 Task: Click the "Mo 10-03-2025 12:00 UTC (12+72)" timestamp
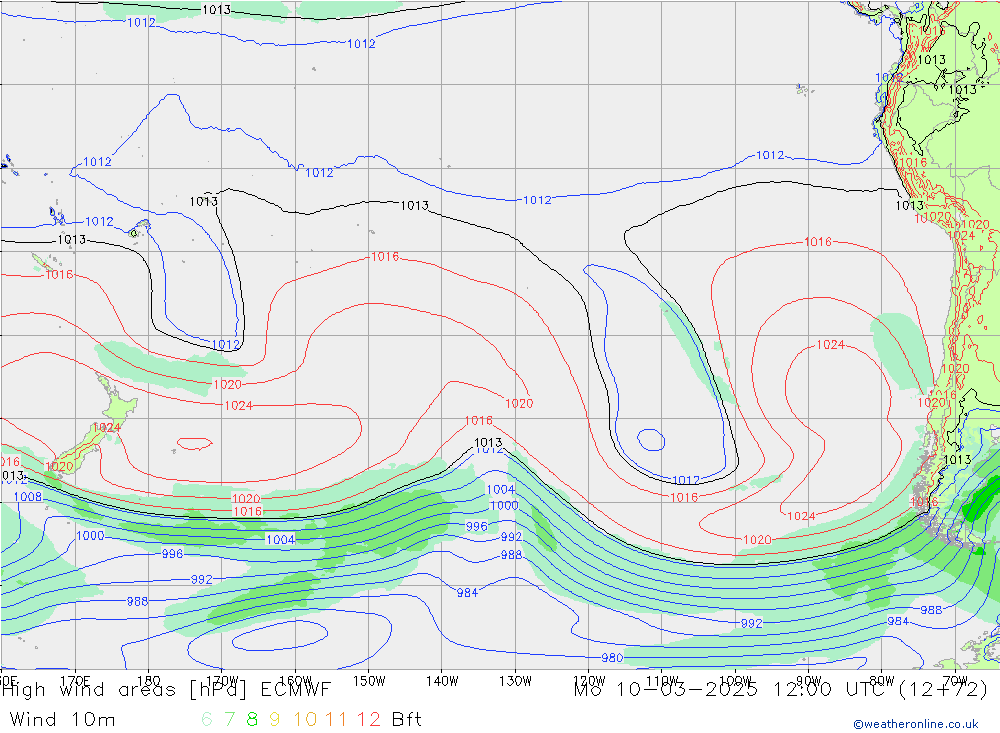coord(781,690)
